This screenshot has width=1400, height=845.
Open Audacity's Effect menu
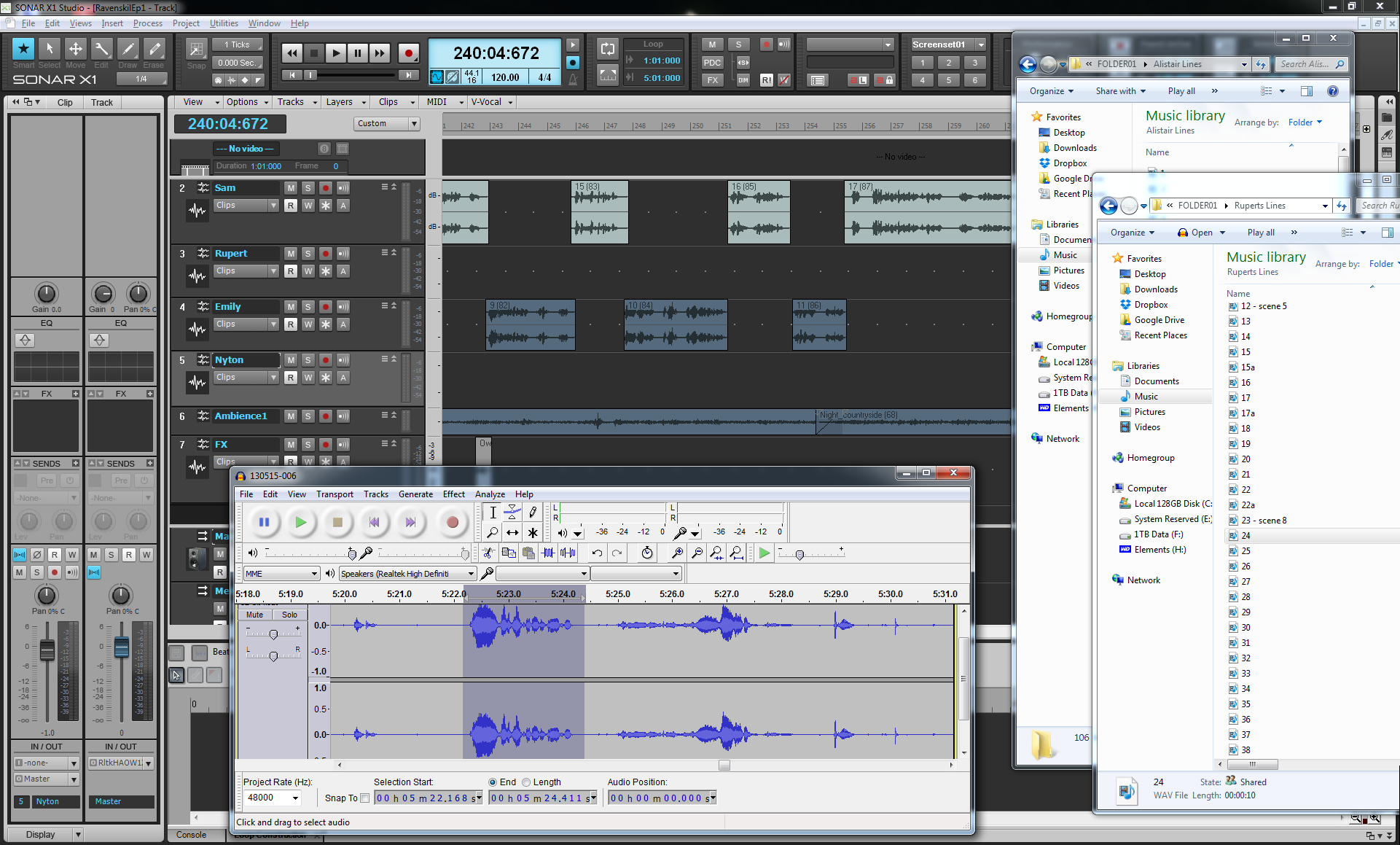coord(453,494)
